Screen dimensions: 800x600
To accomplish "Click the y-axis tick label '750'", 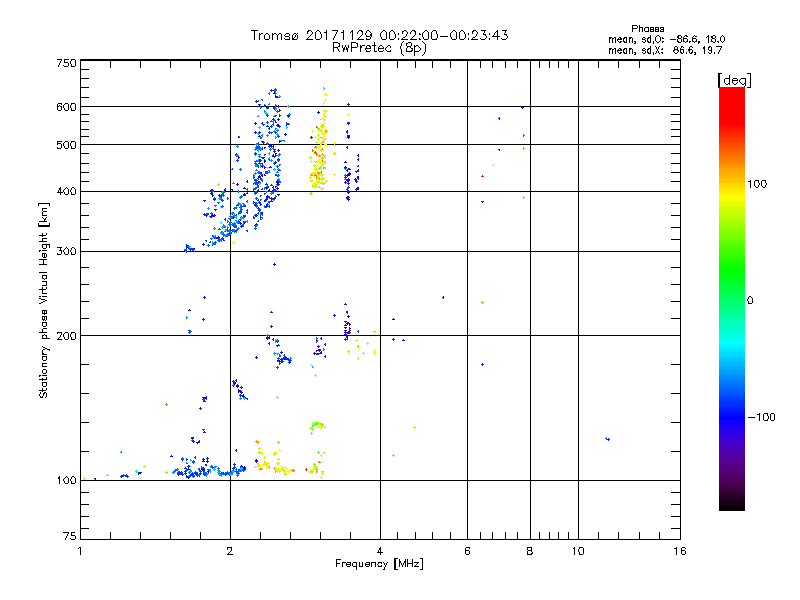I will pyautogui.click(x=66, y=63).
